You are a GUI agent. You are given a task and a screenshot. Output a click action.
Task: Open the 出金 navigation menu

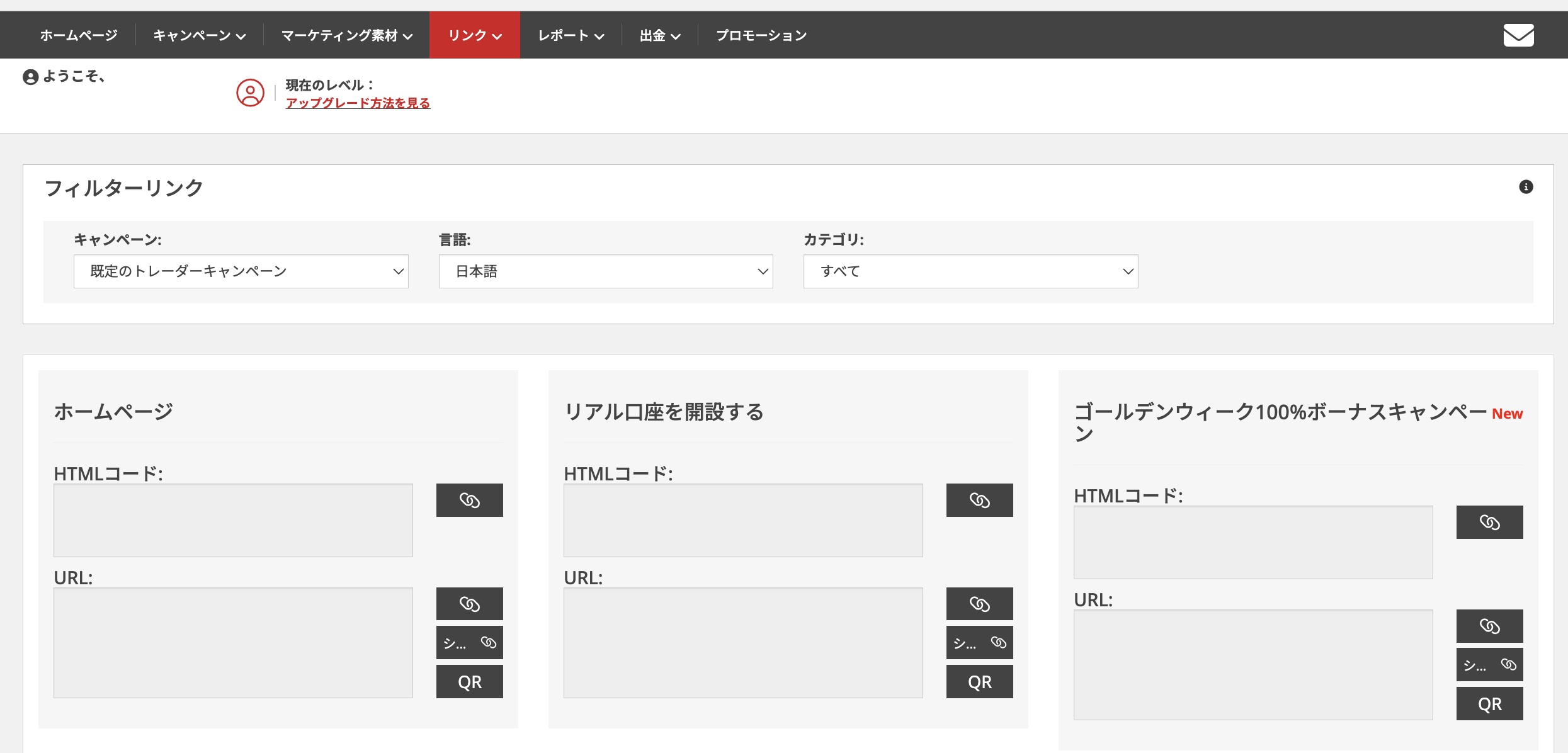[659, 36]
